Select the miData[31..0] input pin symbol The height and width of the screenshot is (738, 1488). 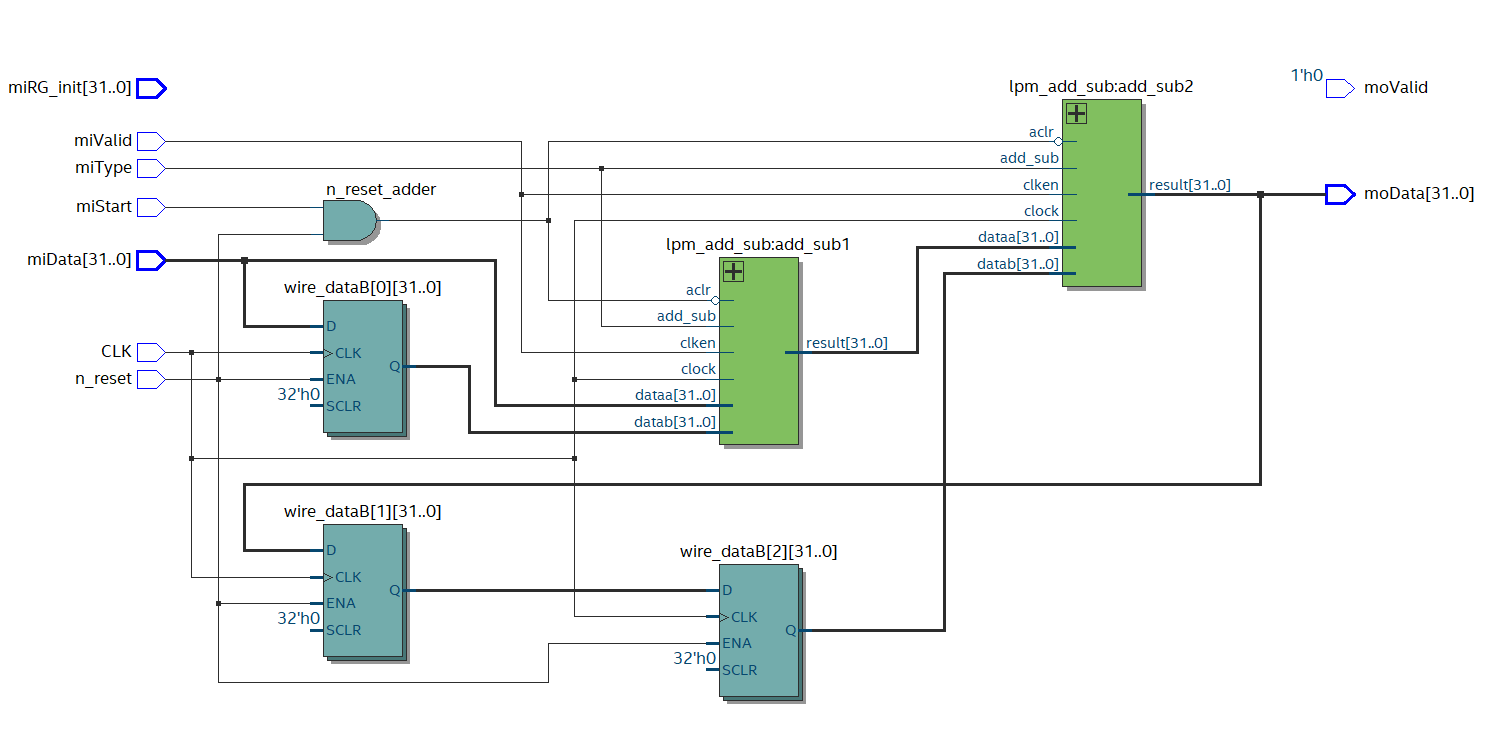click(x=151, y=260)
